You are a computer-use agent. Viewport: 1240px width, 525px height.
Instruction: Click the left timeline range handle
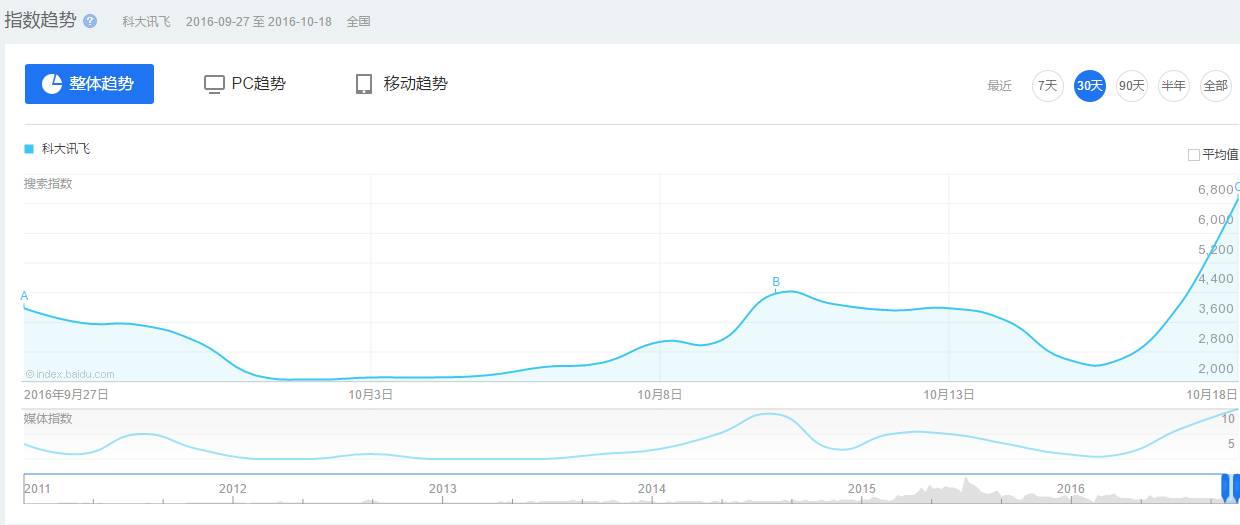pyautogui.click(x=1225, y=487)
